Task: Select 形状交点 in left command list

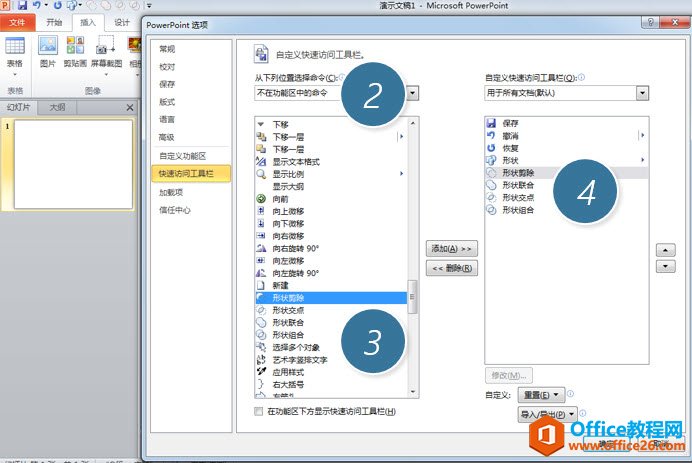Action: click(331, 310)
